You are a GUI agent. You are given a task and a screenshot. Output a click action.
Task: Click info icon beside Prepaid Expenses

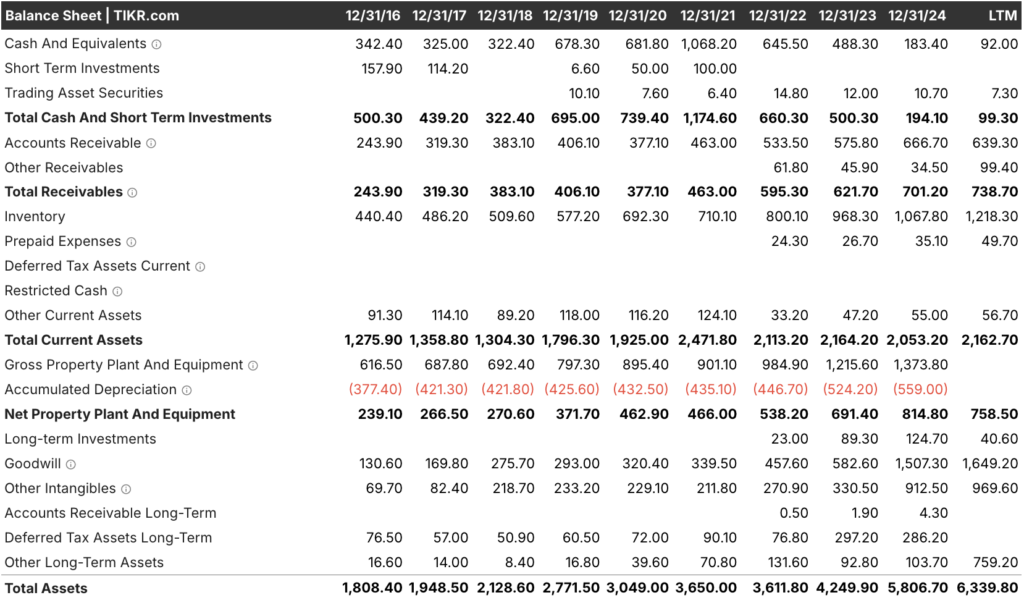131,242
